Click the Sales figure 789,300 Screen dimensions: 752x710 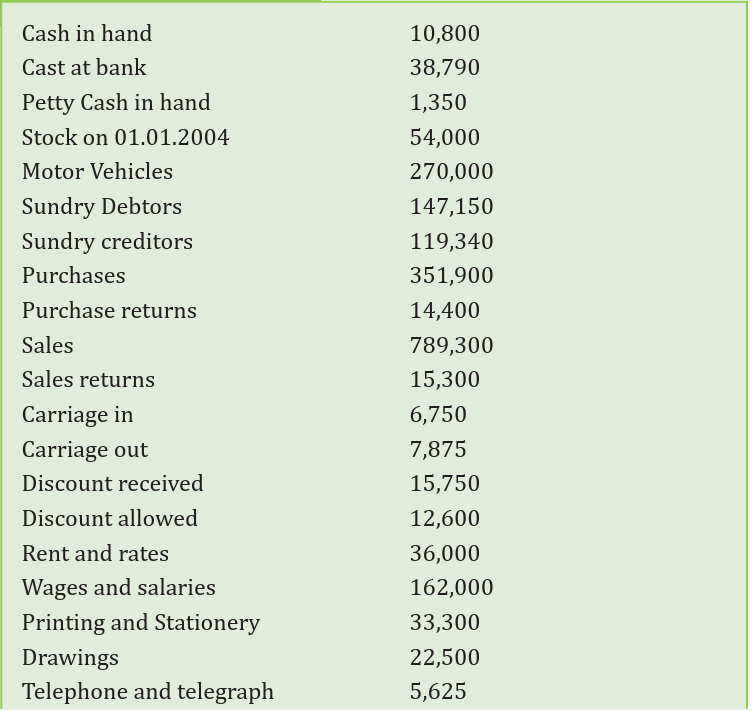click(x=451, y=345)
